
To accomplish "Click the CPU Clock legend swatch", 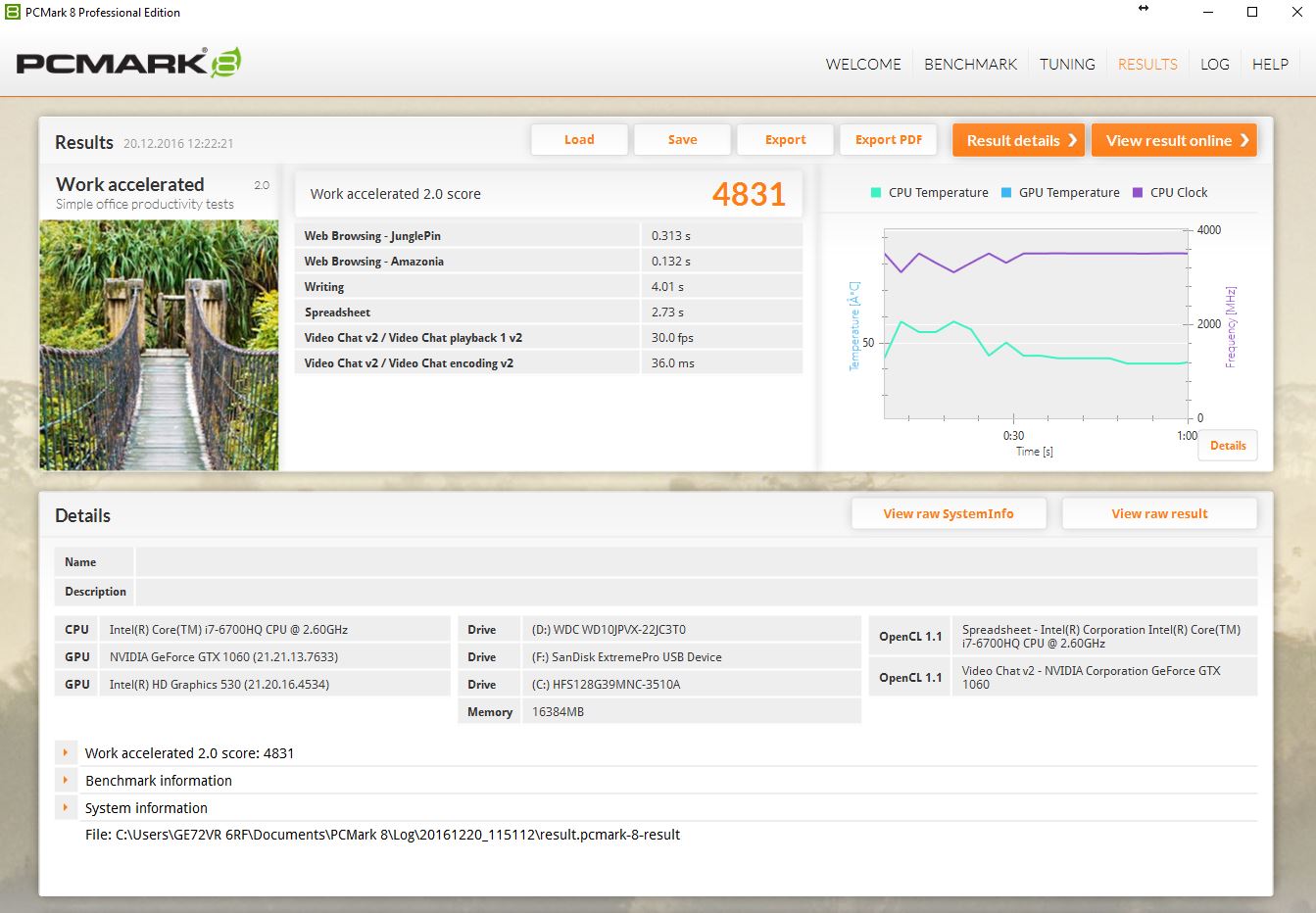I will tap(1138, 193).
